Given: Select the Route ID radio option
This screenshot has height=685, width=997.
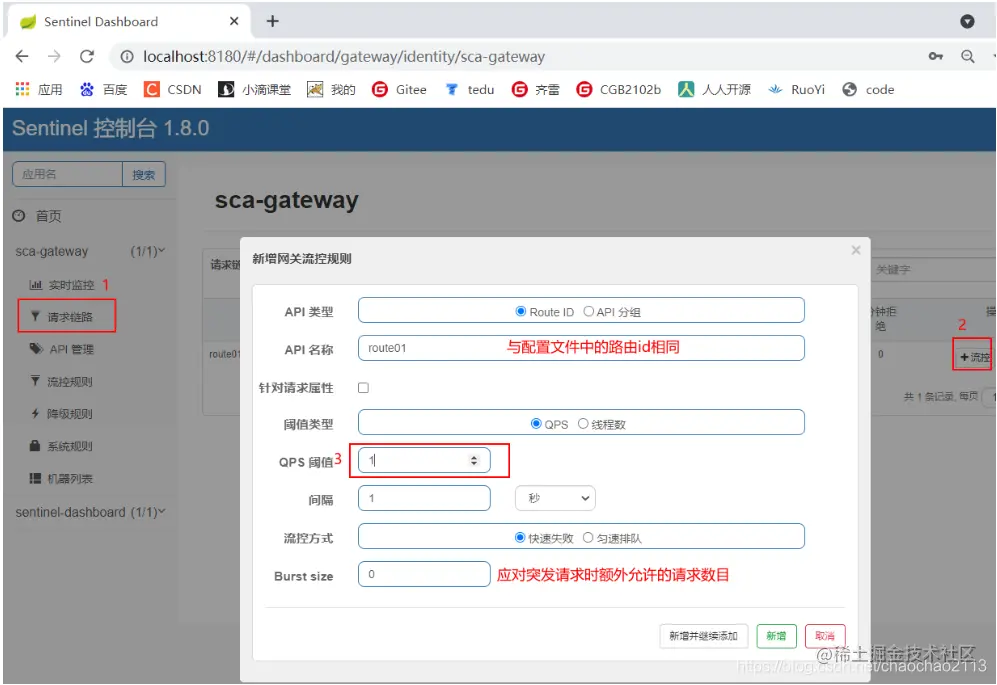Looking at the screenshot, I should click(x=521, y=312).
